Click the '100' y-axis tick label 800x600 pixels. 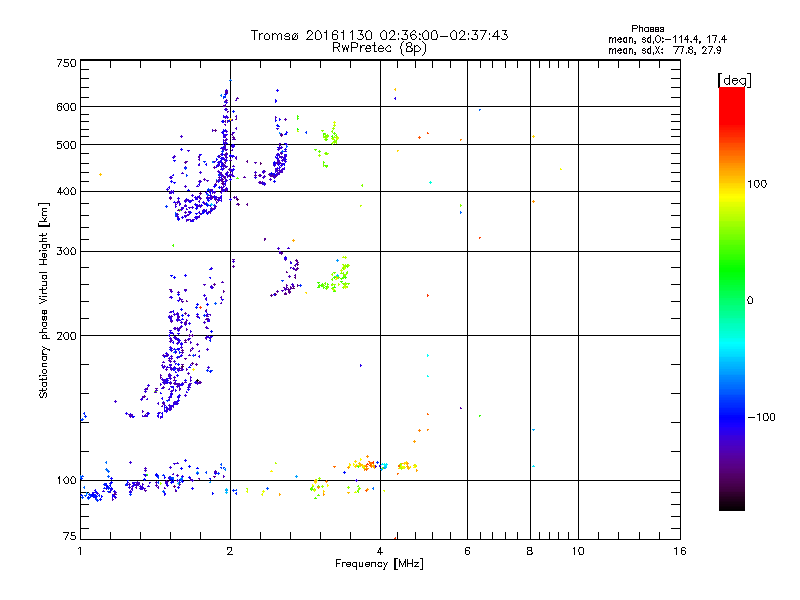click(x=66, y=480)
